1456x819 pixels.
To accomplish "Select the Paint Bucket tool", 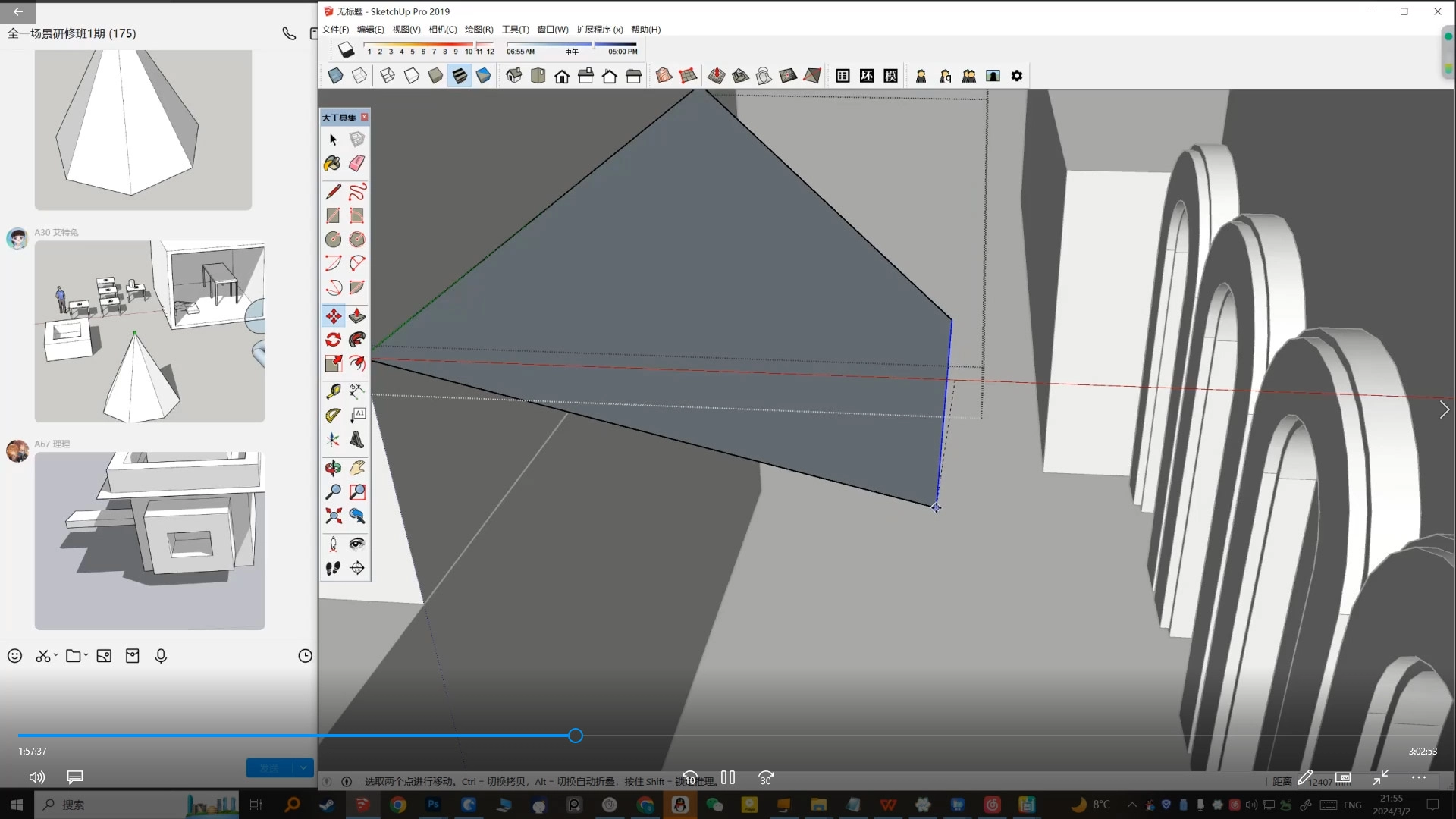I will click(332, 163).
